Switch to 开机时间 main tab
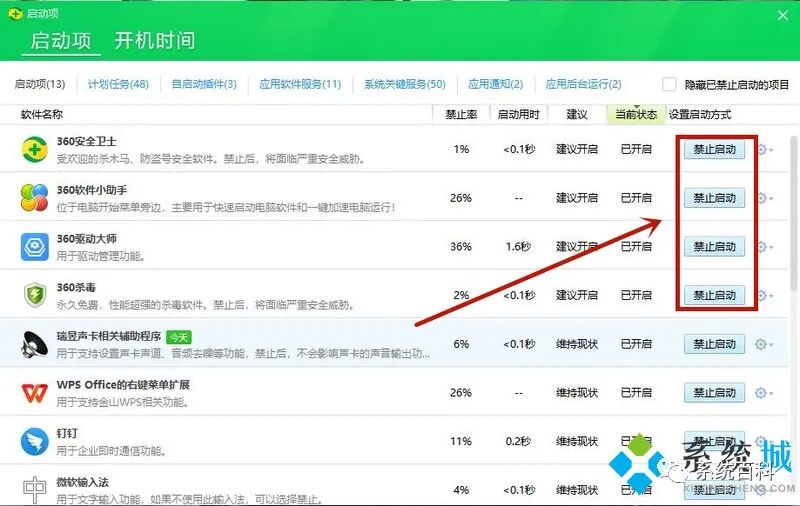The image size is (800, 506). pos(155,41)
